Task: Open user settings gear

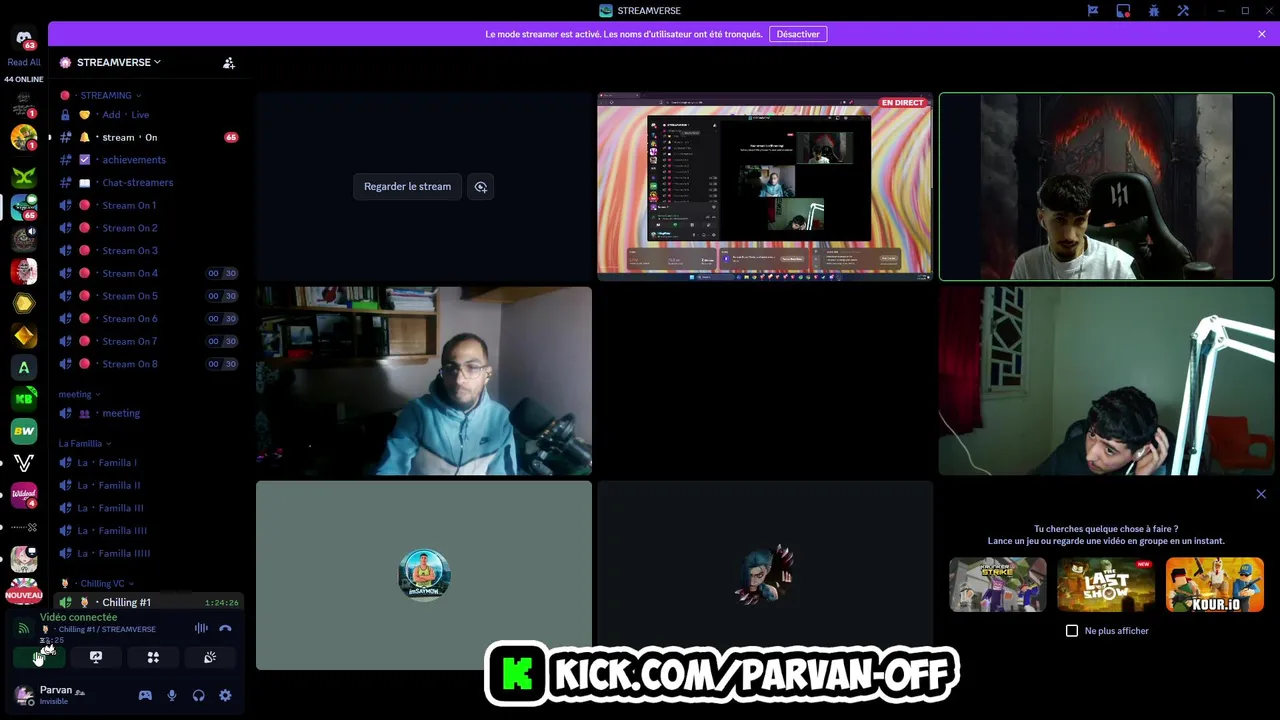Action: coord(225,695)
